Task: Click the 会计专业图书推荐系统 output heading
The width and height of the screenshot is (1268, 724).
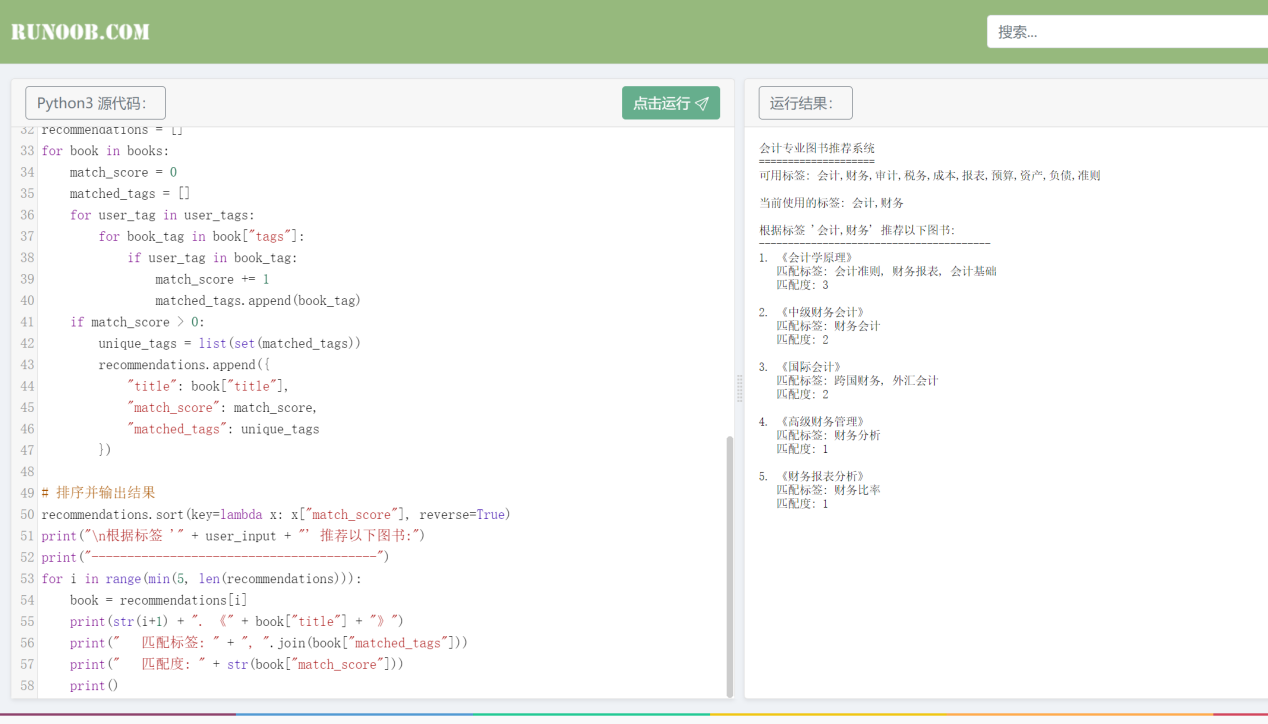Action: click(x=817, y=148)
